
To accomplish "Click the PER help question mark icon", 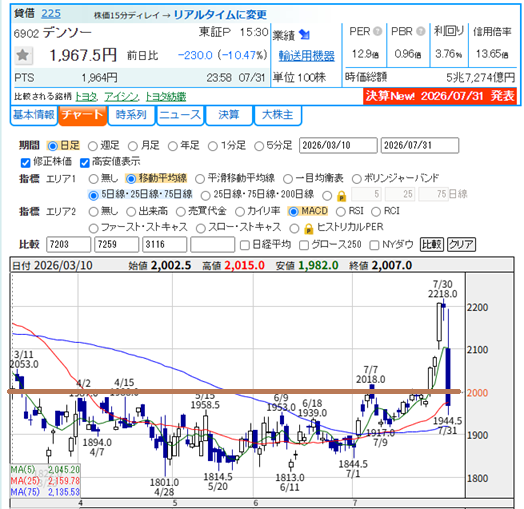I will tap(378, 31).
